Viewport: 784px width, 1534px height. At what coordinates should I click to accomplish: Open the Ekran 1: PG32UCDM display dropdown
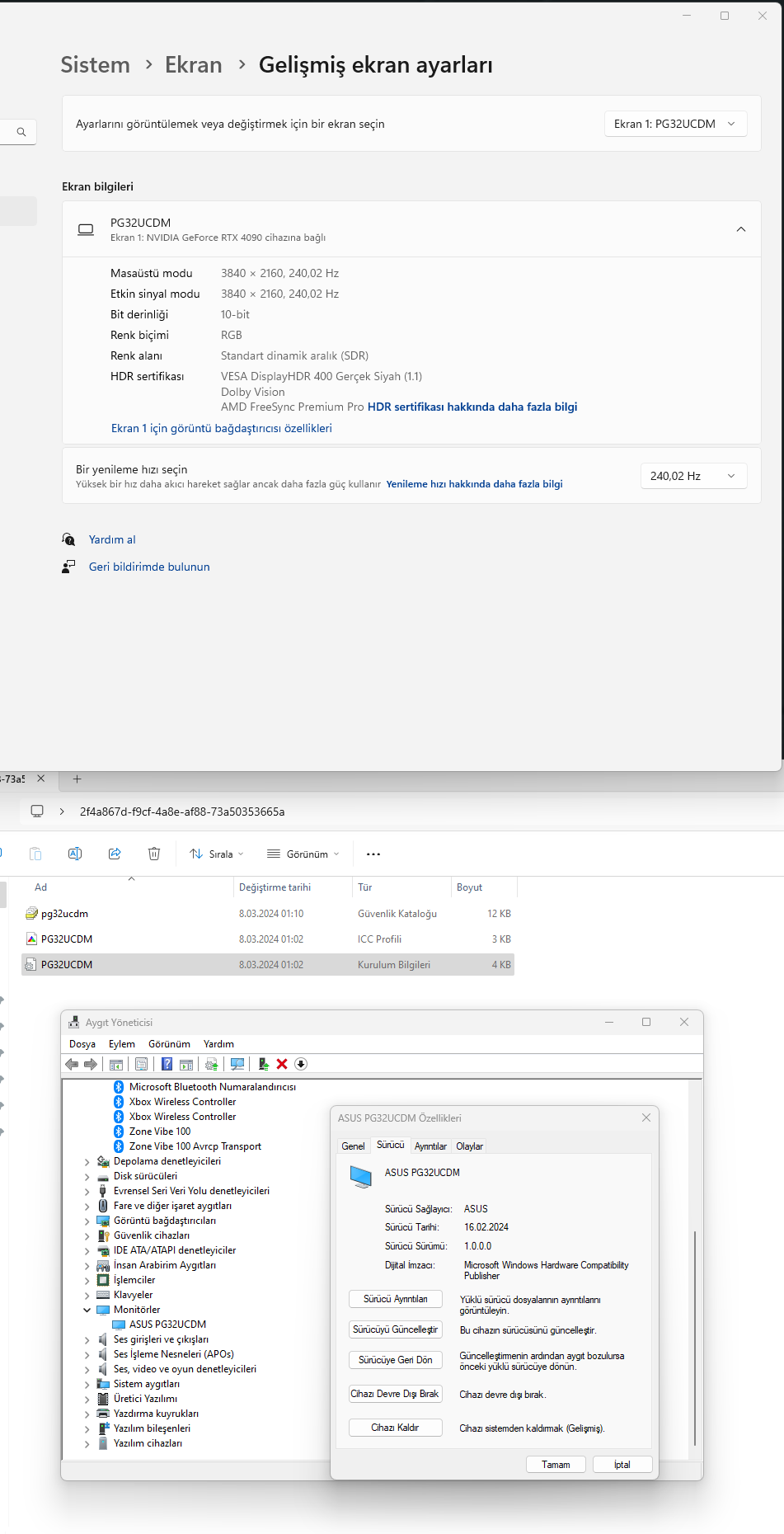coord(676,124)
